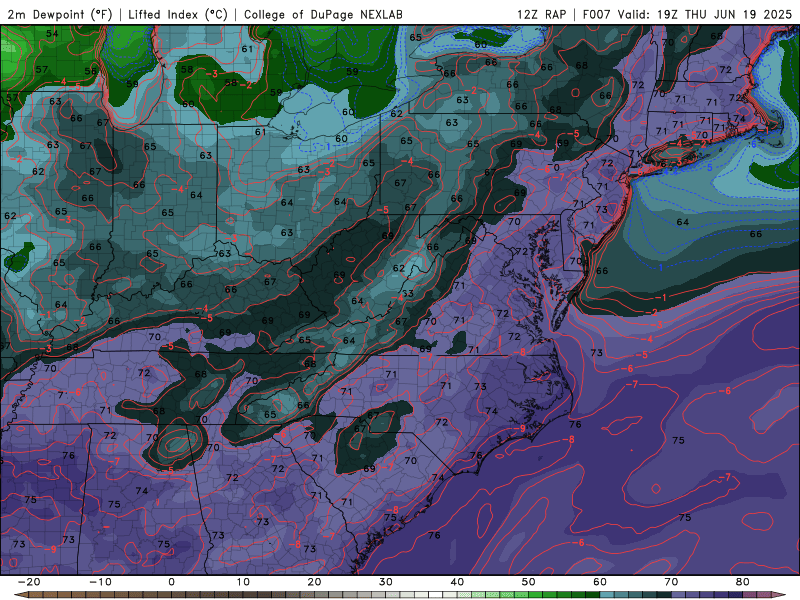Click the 0 value on the color scale

pyautogui.click(x=171, y=582)
